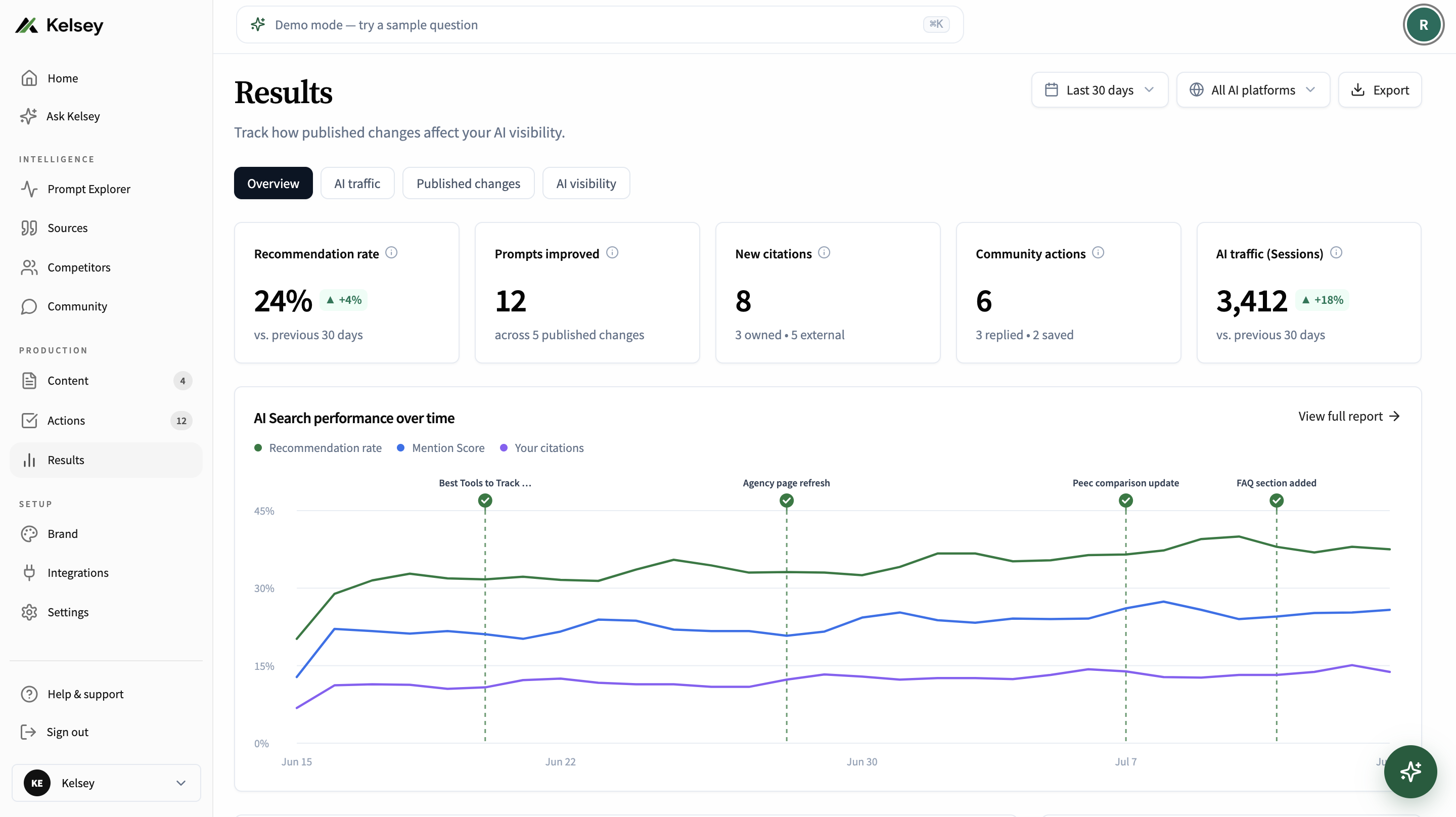Switch to the AI visibility tab
Image resolution: width=1456 pixels, height=817 pixels.
[x=586, y=183]
